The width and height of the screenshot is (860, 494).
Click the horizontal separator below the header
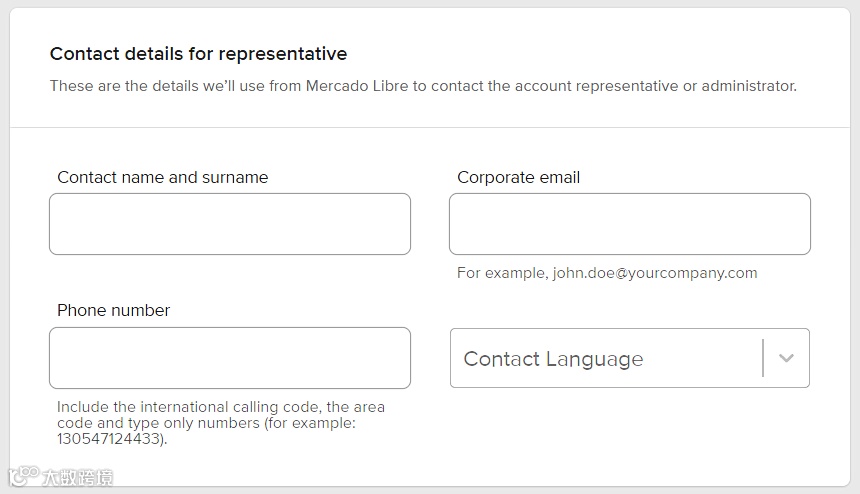point(430,128)
